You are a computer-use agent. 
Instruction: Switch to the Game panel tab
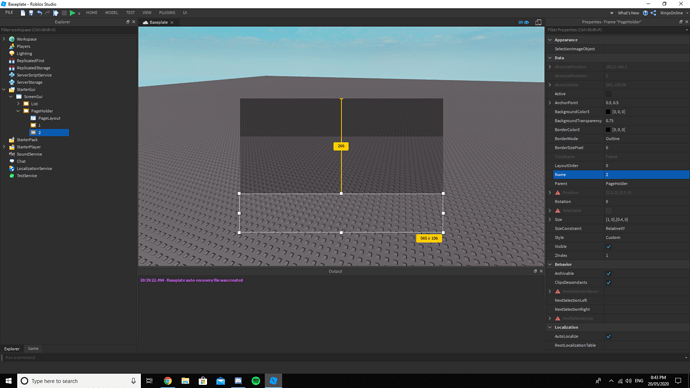click(33, 349)
